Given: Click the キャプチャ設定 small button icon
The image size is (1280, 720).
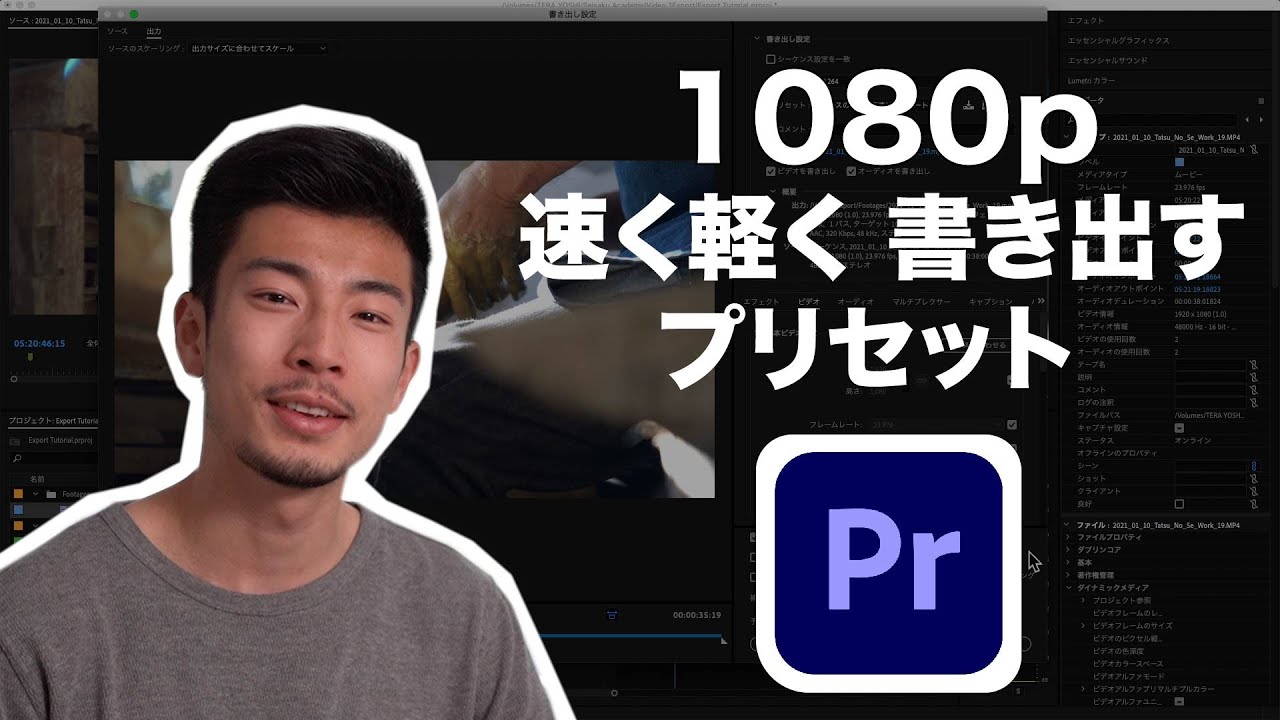Looking at the screenshot, I should (x=1179, y=428).
